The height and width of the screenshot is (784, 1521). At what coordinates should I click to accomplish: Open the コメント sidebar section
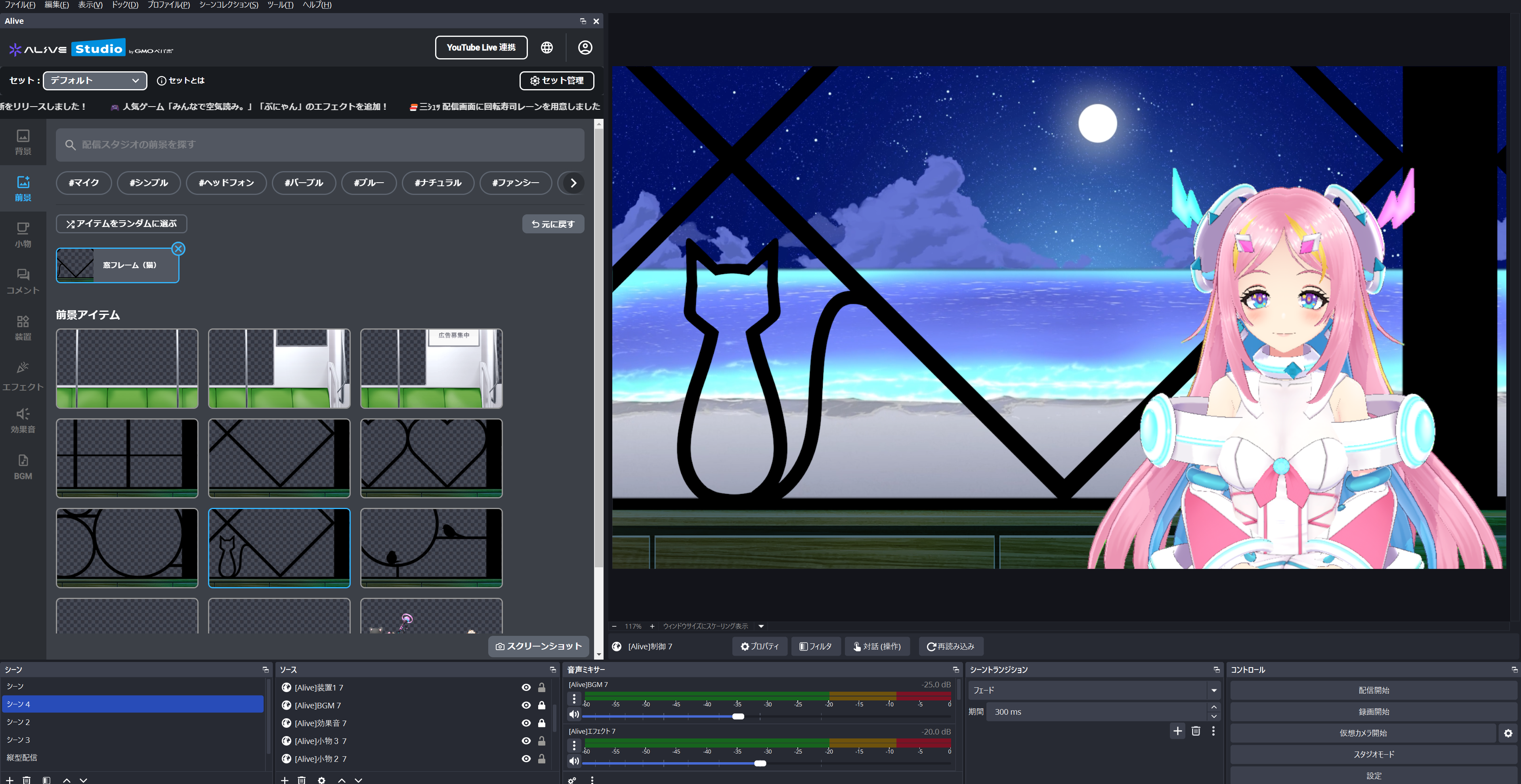click(x=23, y=281)
